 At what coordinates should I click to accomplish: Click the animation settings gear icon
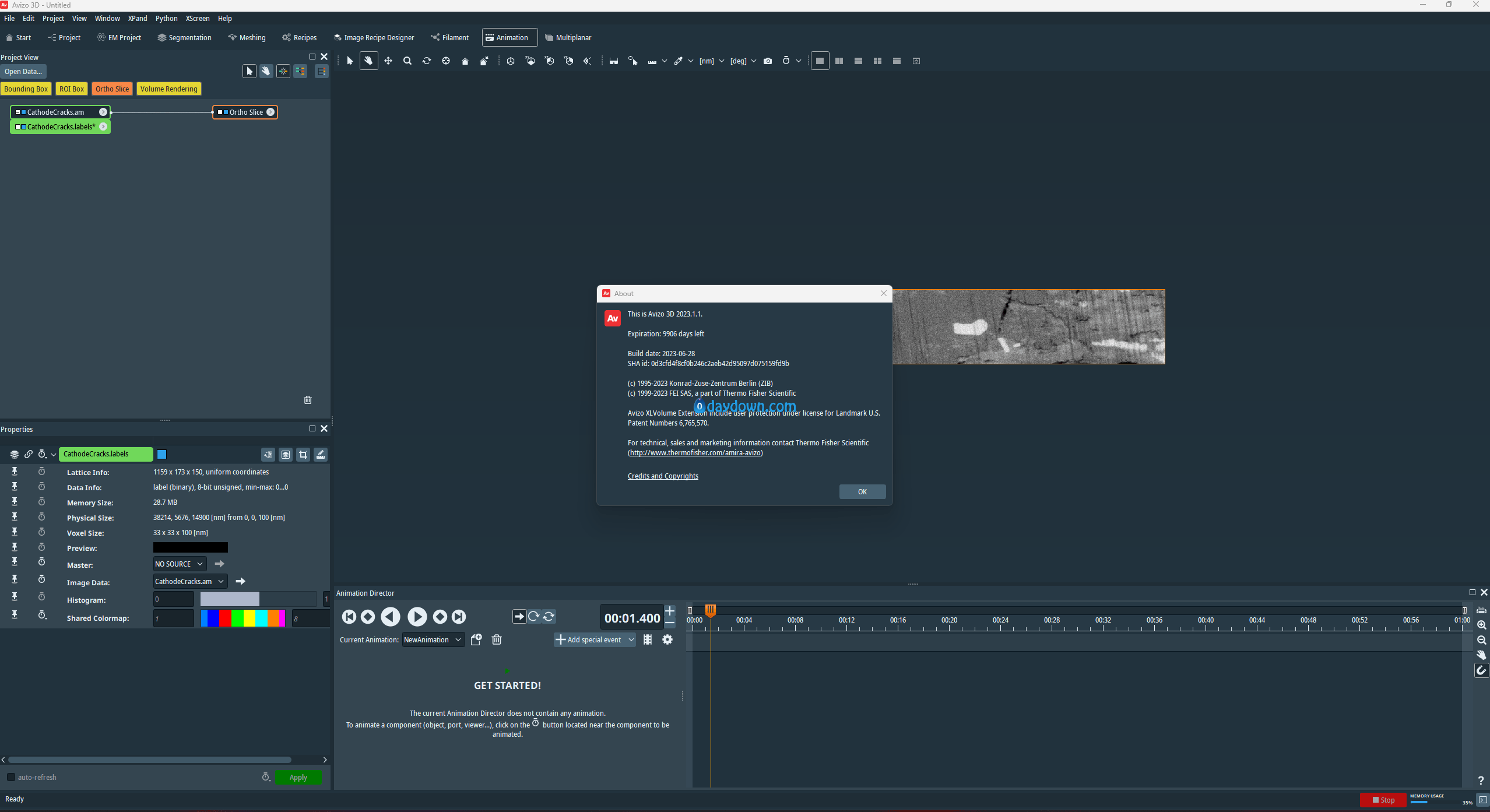tap(667, 639)
